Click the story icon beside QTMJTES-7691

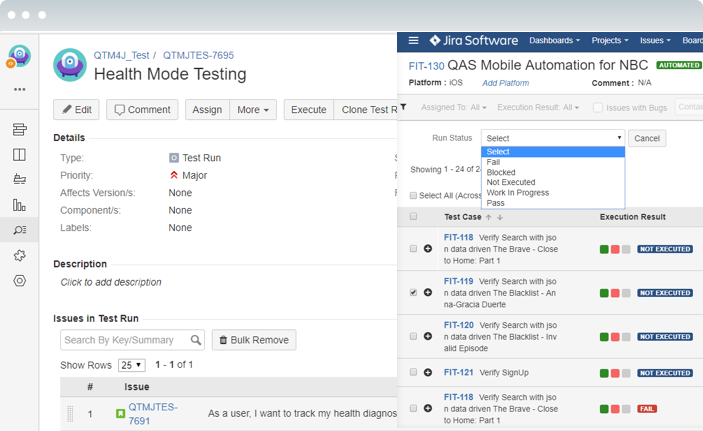pos(120,414)
